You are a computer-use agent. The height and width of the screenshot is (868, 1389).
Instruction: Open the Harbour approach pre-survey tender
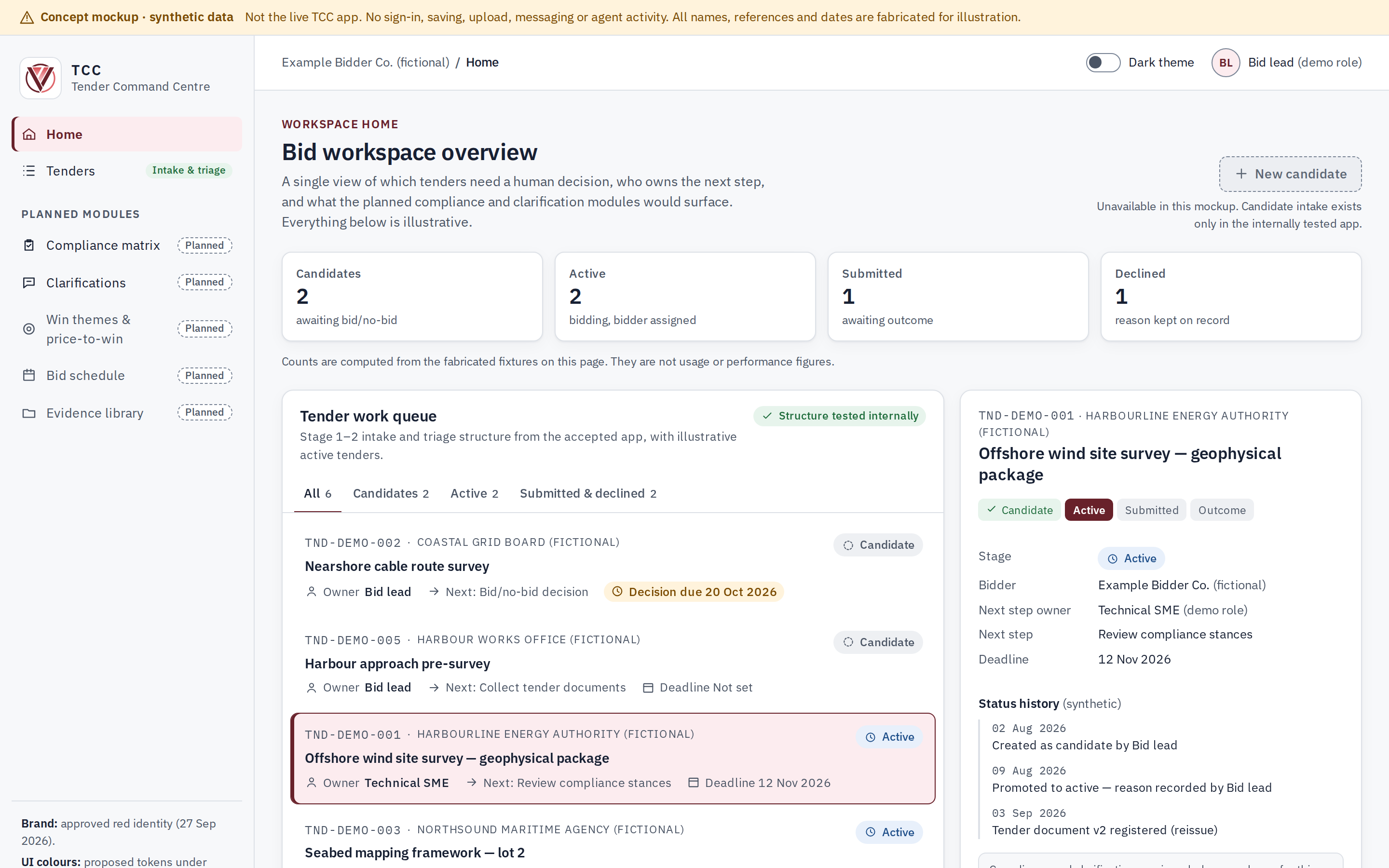click(x=613, y=664)
